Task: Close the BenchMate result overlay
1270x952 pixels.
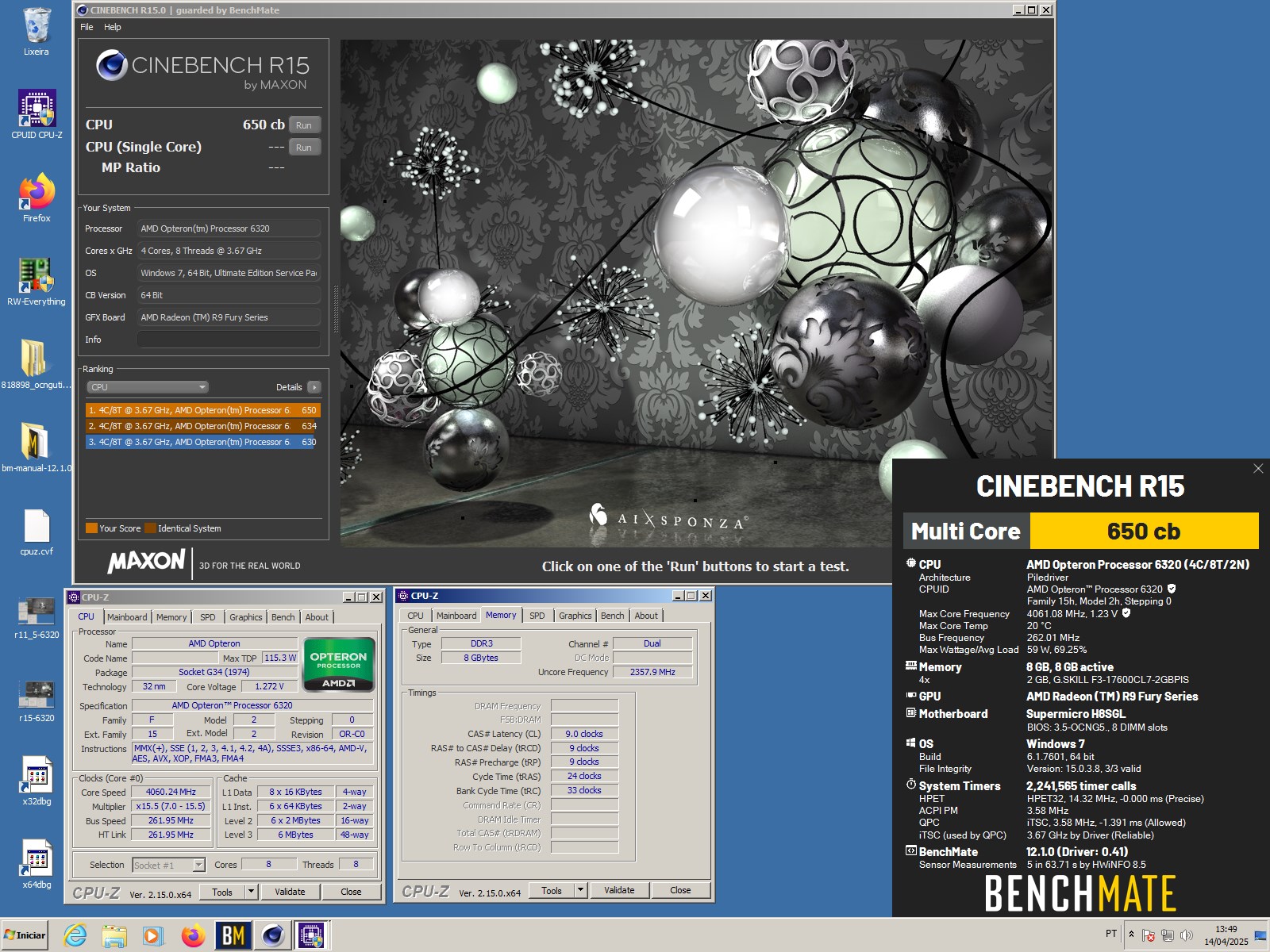Action: [x=1258, y=469]
